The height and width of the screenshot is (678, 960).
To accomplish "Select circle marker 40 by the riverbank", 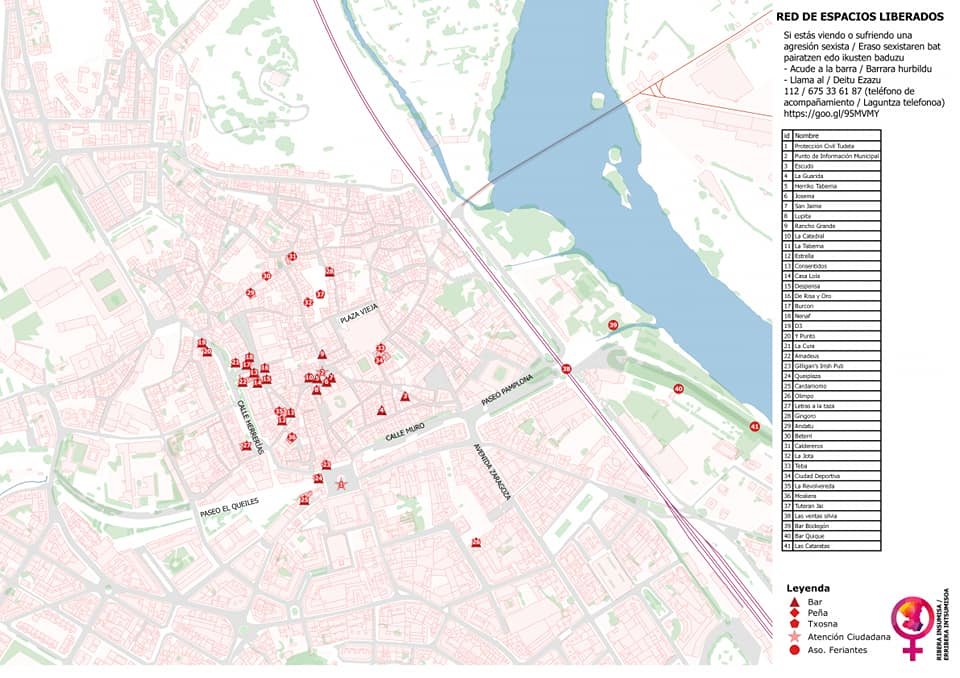I will click(x=678, y=389).
